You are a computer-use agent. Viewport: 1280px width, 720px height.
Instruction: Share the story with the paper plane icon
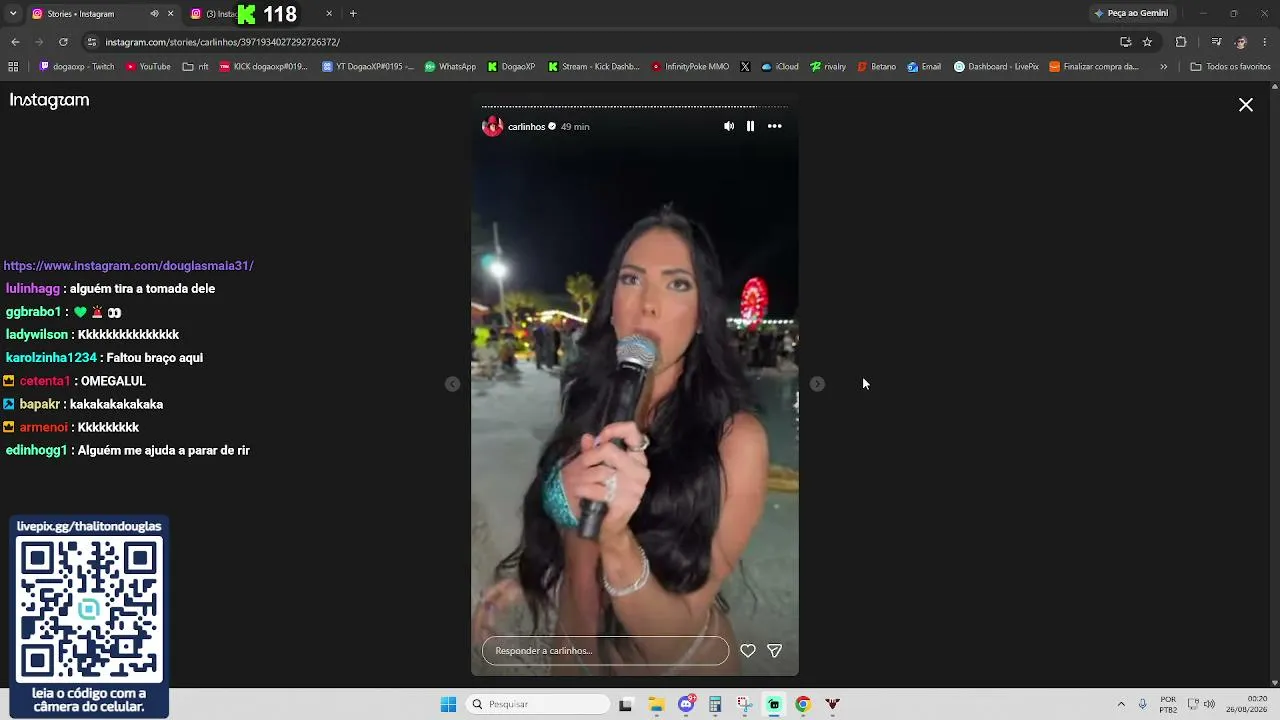[774, 651]
